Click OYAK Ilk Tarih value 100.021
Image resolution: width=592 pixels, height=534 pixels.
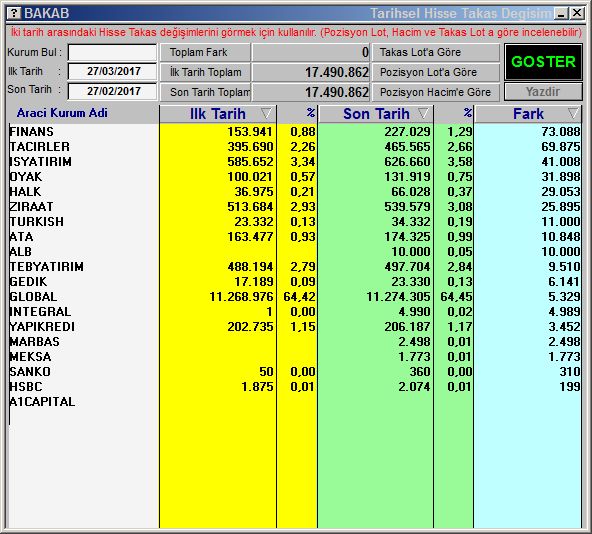click(250, 177)
